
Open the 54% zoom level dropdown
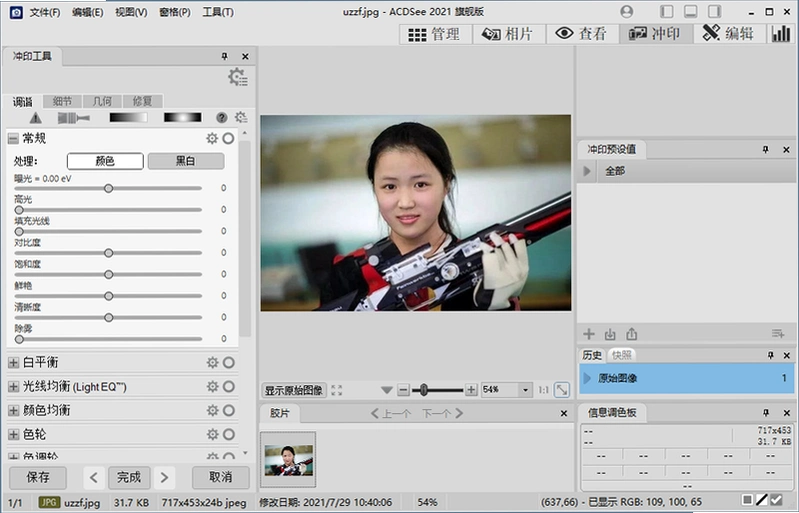(x=525, y=390)
